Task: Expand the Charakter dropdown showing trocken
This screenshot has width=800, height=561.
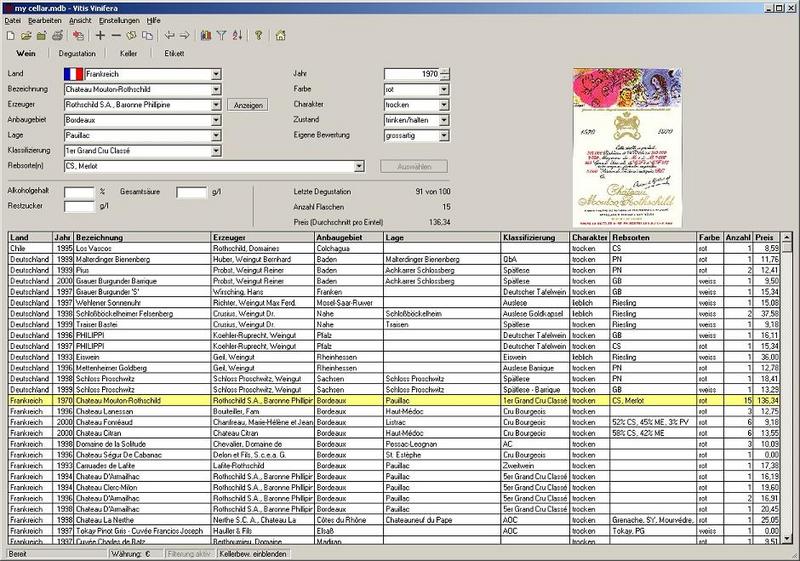Action: 443,105
